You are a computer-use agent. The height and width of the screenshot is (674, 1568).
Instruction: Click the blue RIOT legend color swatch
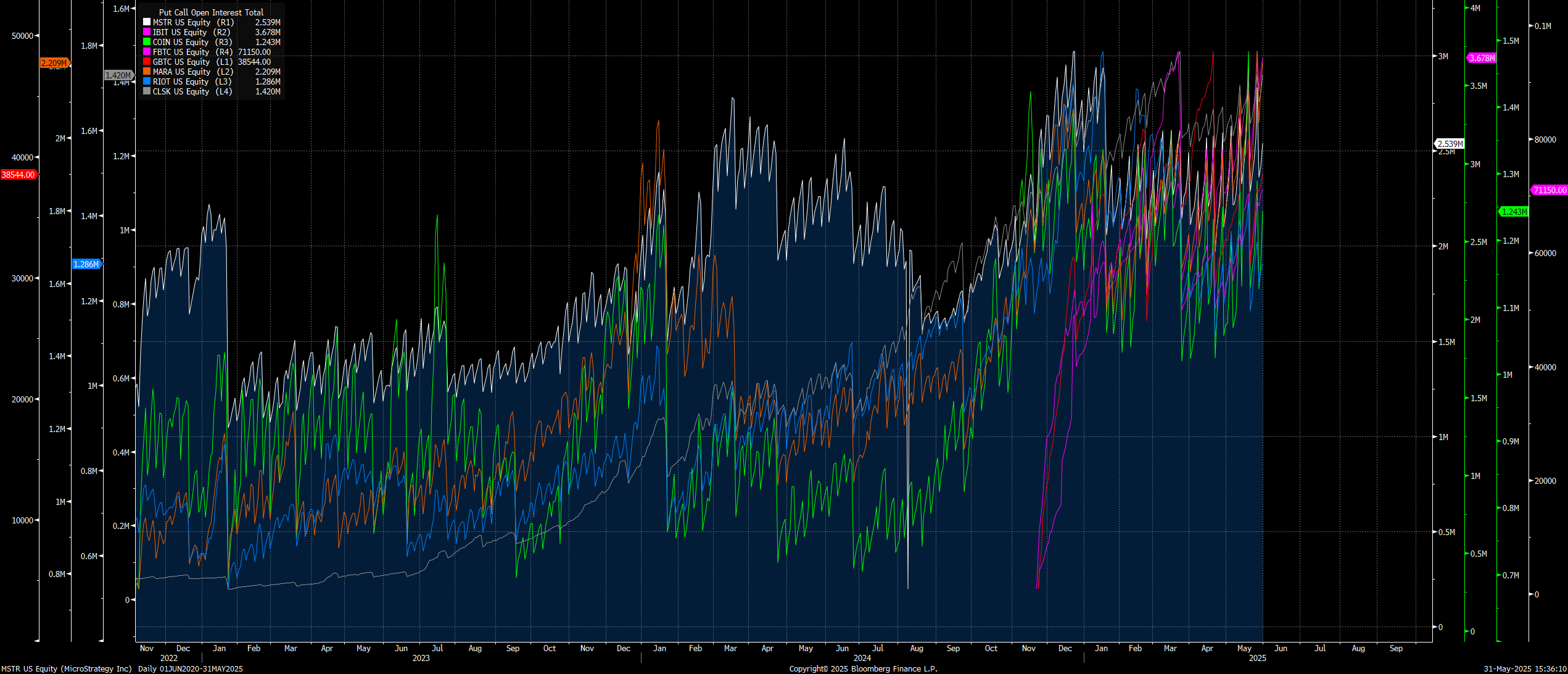[147, 81]
